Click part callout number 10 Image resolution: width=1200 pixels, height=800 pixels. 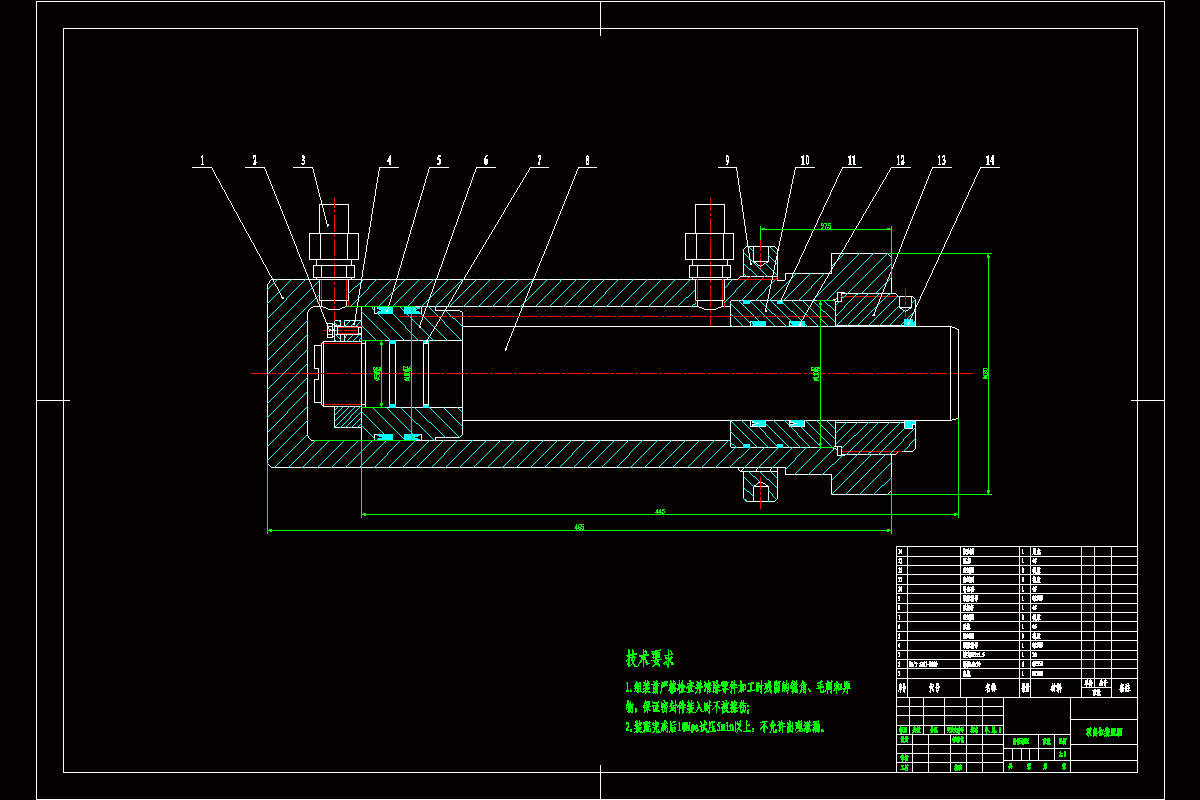click(804, 160)
